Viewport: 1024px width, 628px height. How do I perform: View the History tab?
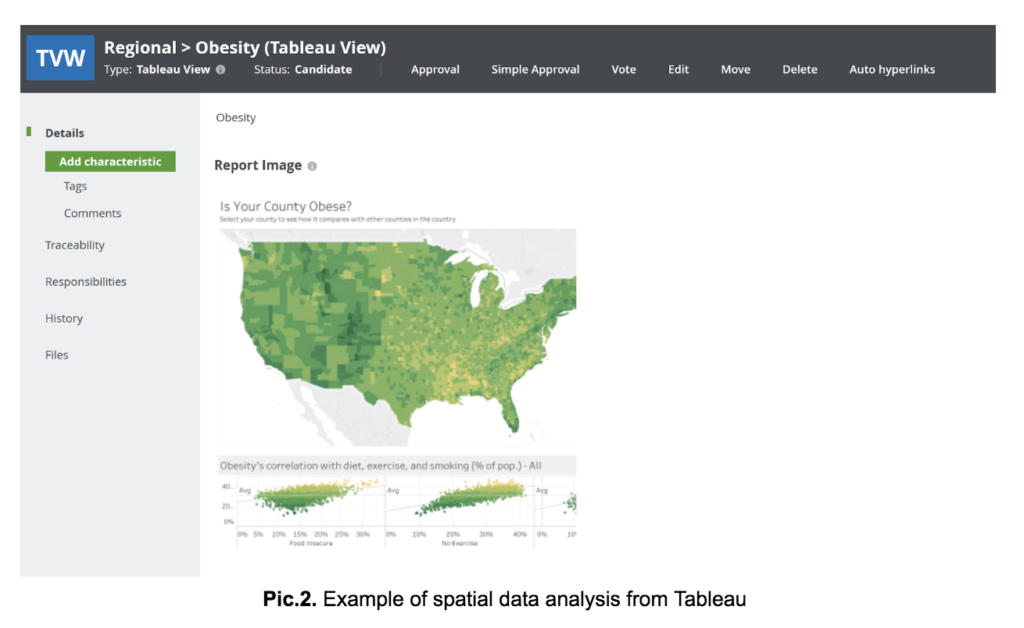pyautogui.click(x=64, y=318)
